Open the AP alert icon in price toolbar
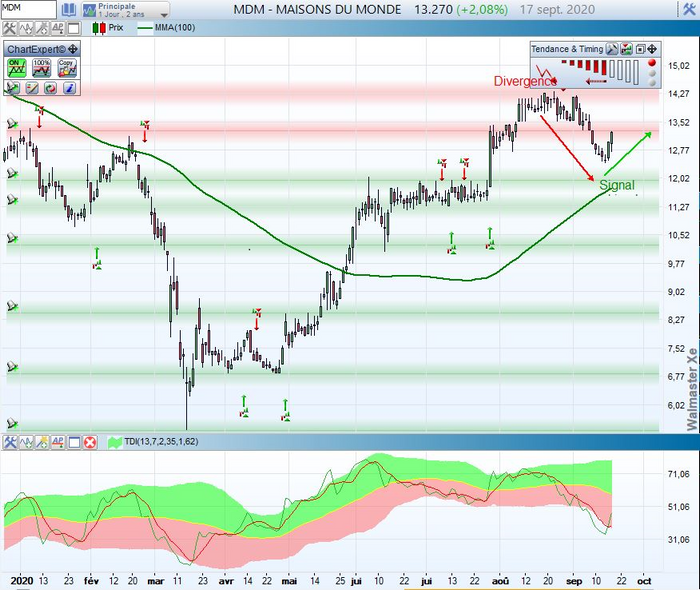The height and width of the screenshot is (590, 700). point(58,28)
